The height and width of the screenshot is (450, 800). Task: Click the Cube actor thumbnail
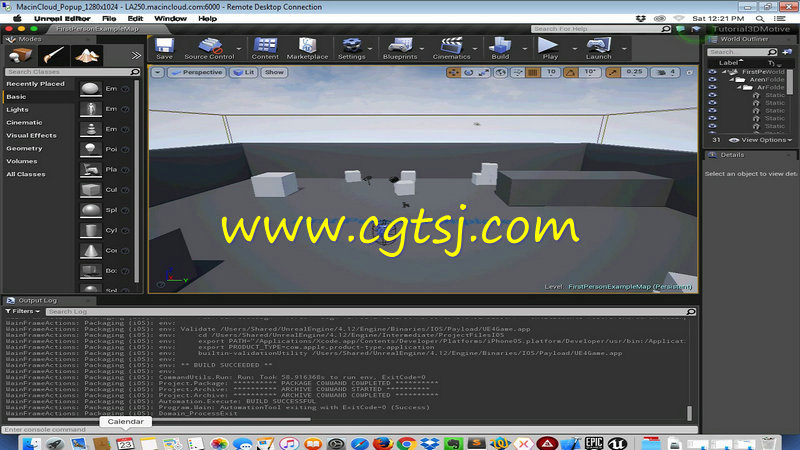(x=91, y=190)
